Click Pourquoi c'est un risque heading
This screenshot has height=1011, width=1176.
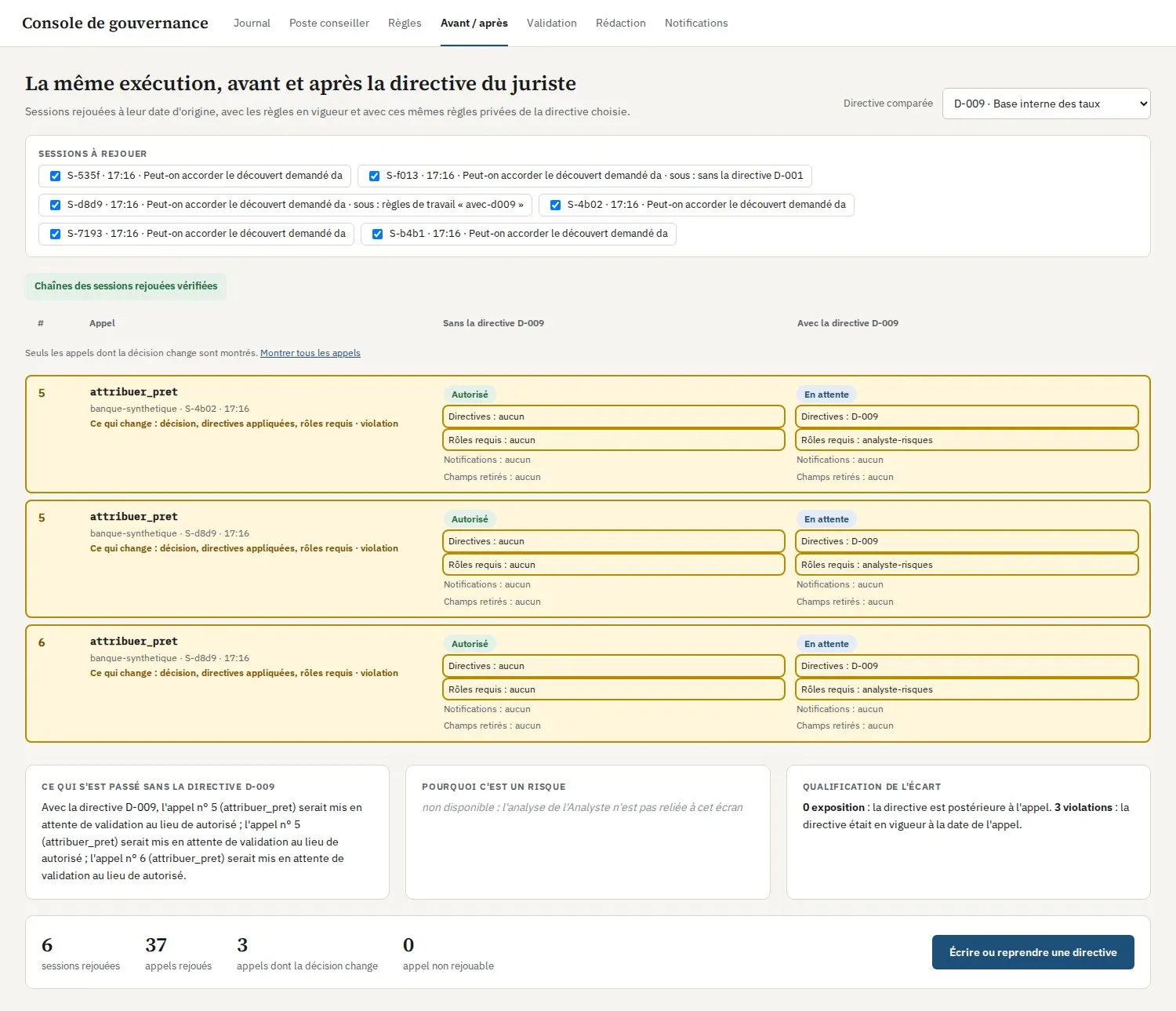tap(494, 787)
